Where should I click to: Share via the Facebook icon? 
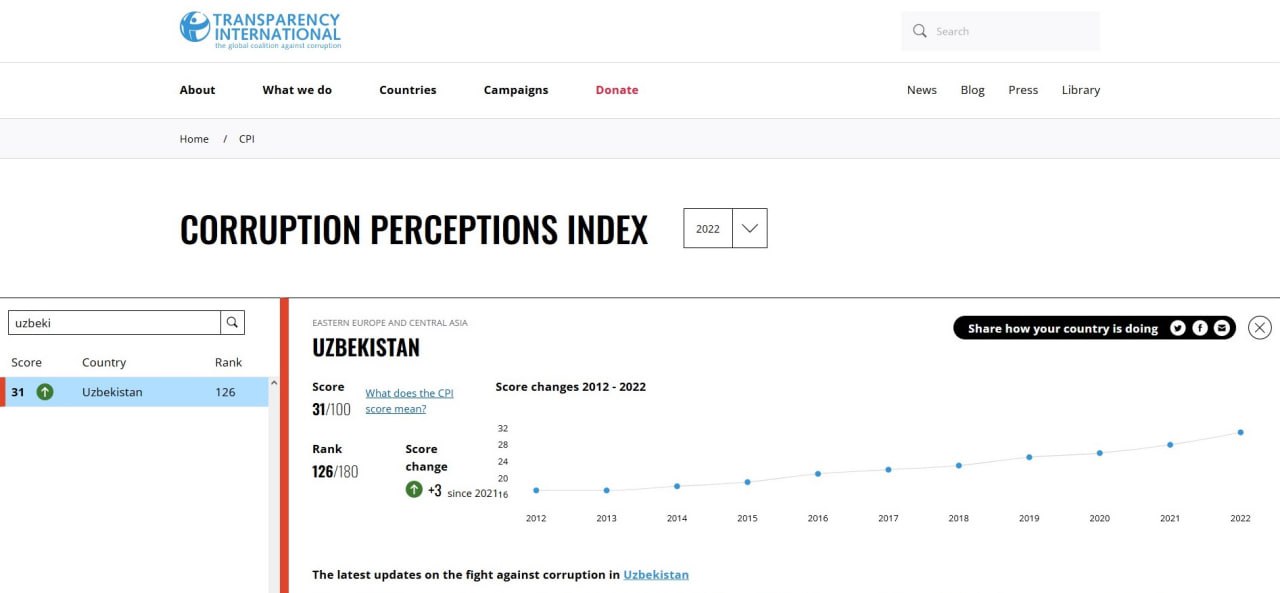point(1200,328)
